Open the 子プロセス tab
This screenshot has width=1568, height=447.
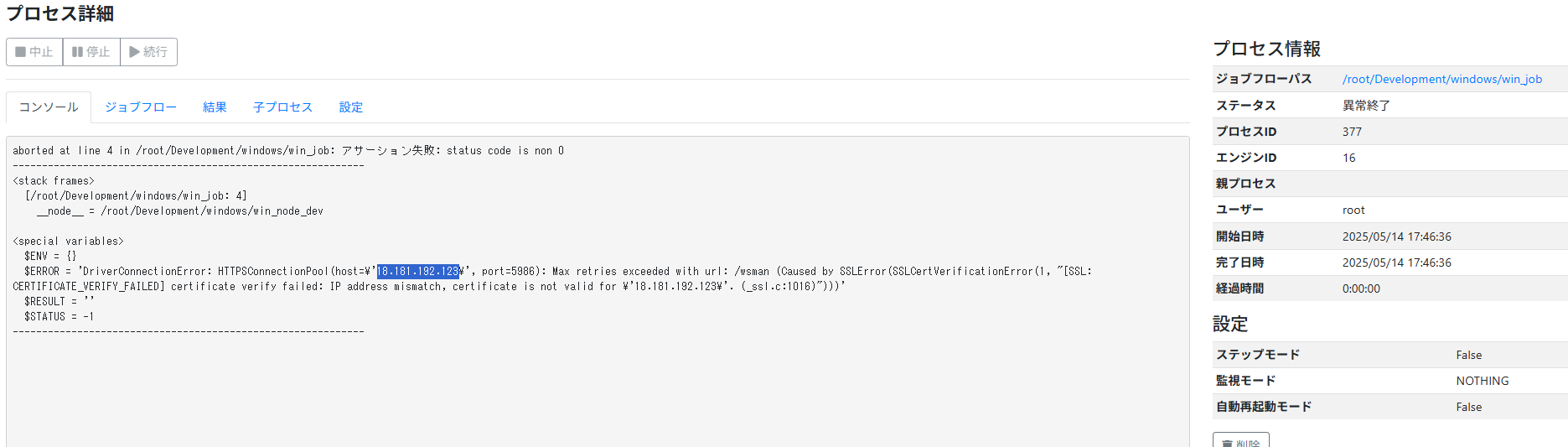pos(282,107)
